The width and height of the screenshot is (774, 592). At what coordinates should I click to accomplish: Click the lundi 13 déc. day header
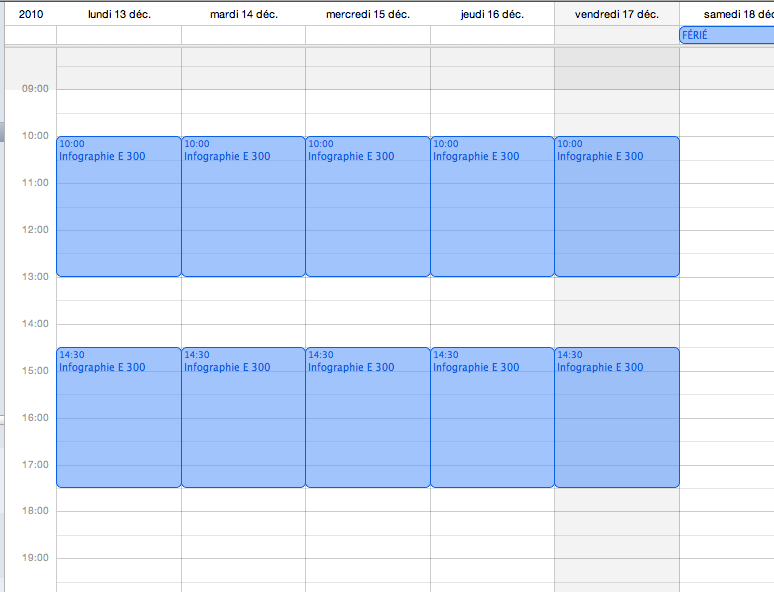(x=119, y=14)
